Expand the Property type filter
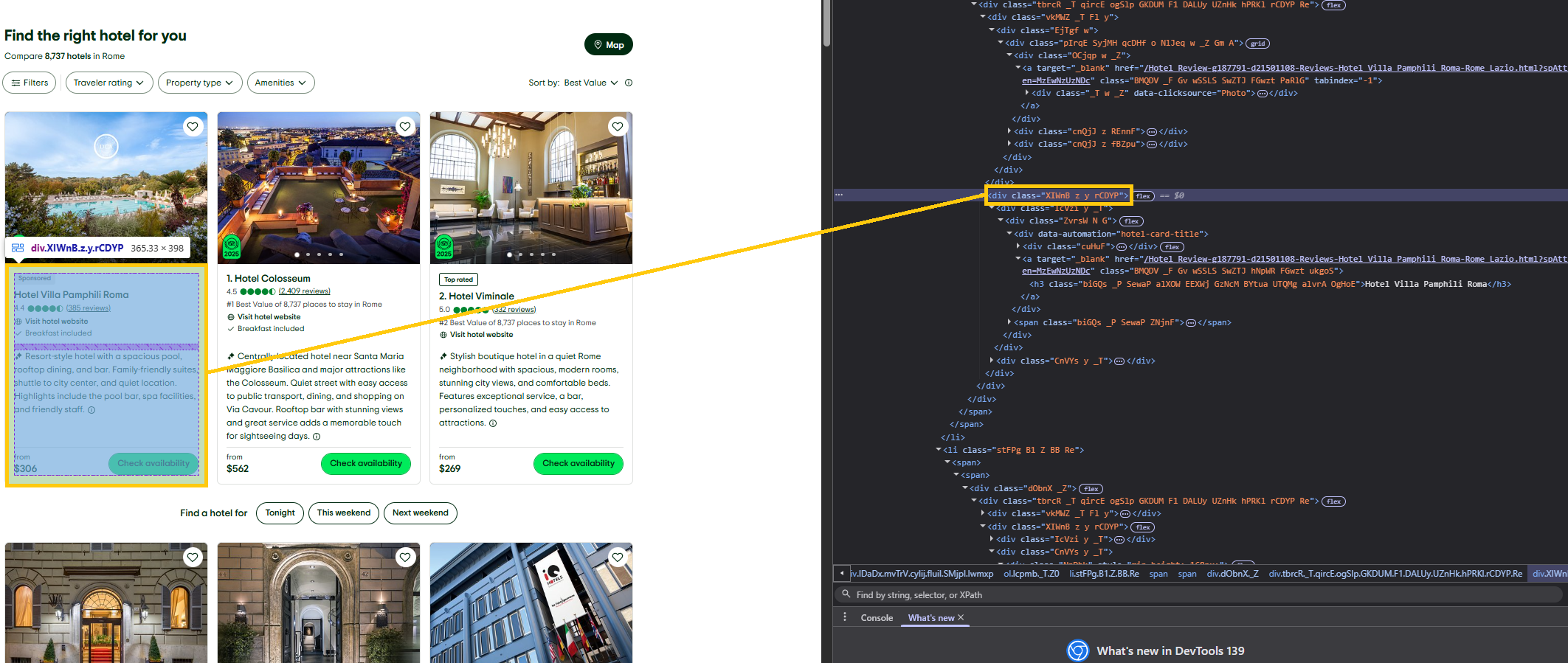 point(199,83)
